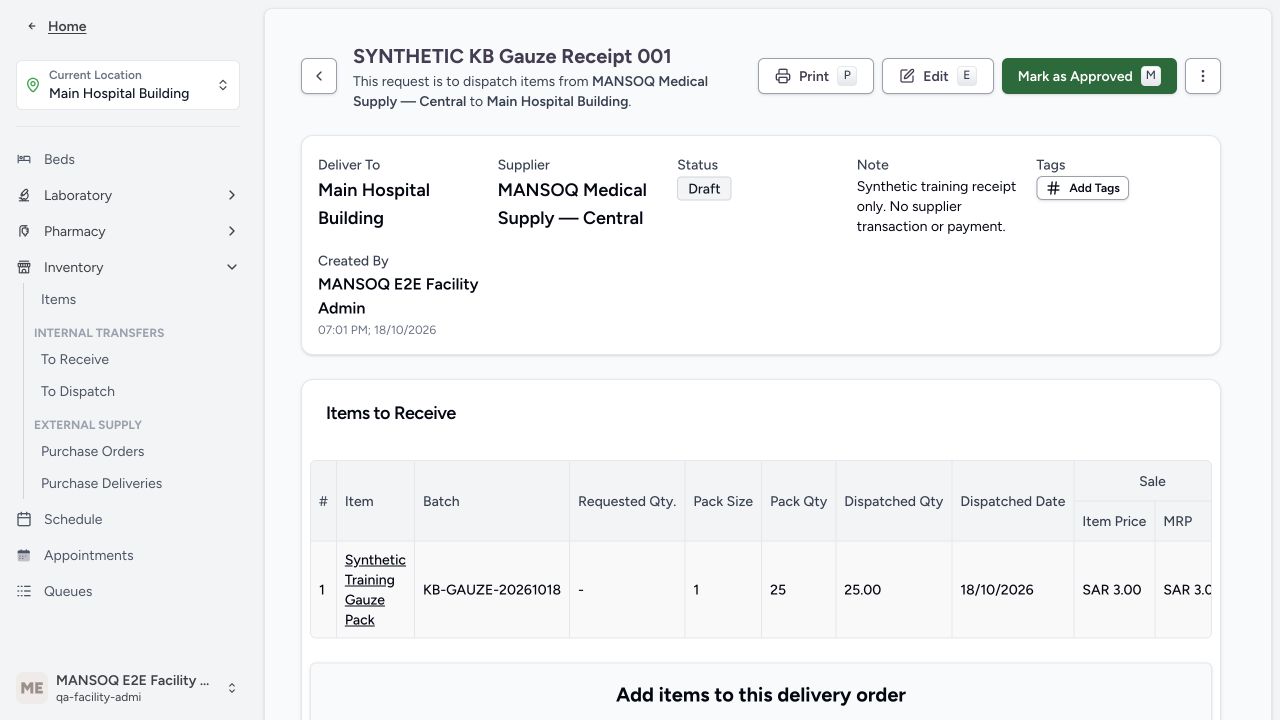Go to Purchase Orders
The image size is (1280, 720).
pyautogui.click(x=93, y=451)
